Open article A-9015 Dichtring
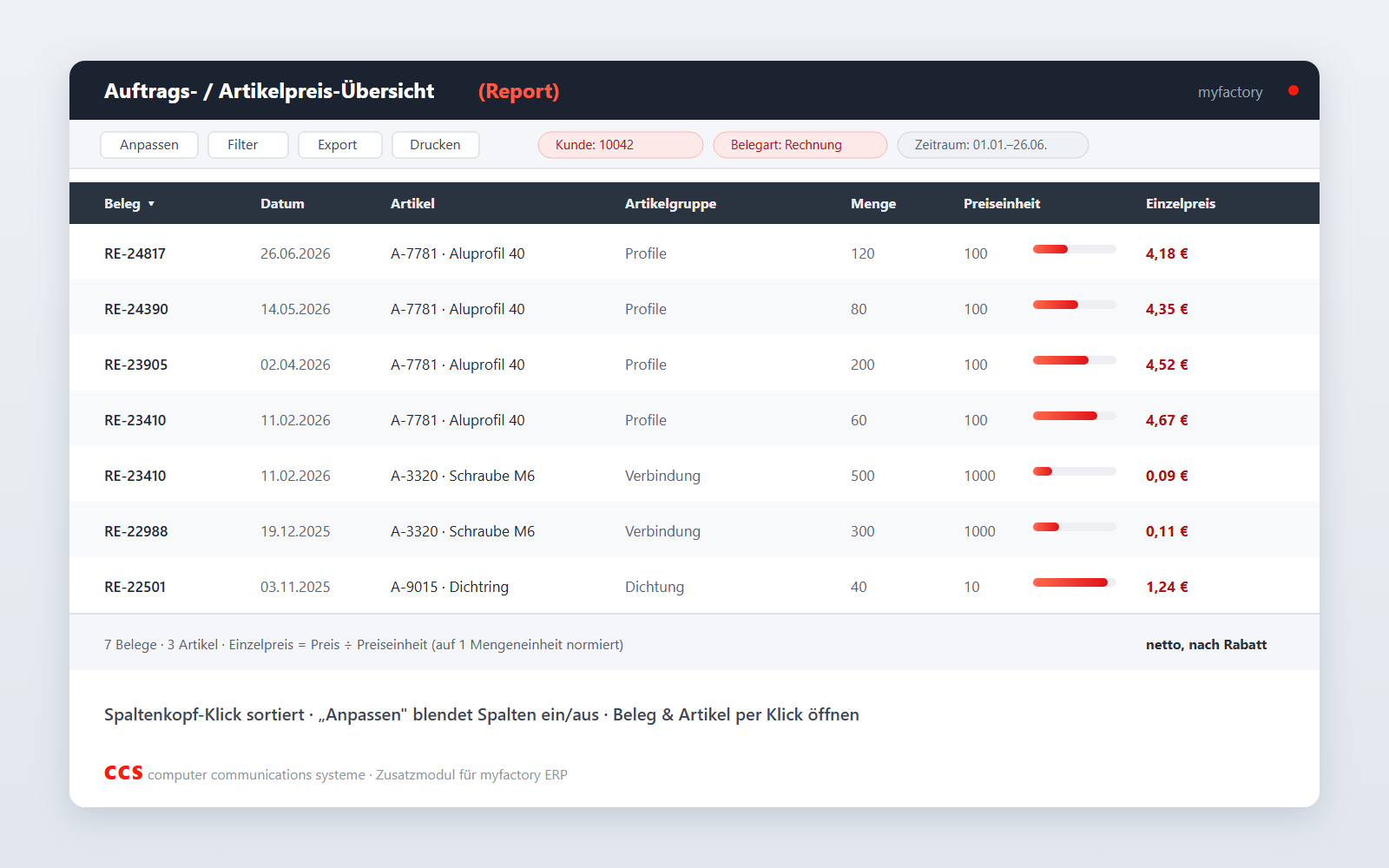 450,587
